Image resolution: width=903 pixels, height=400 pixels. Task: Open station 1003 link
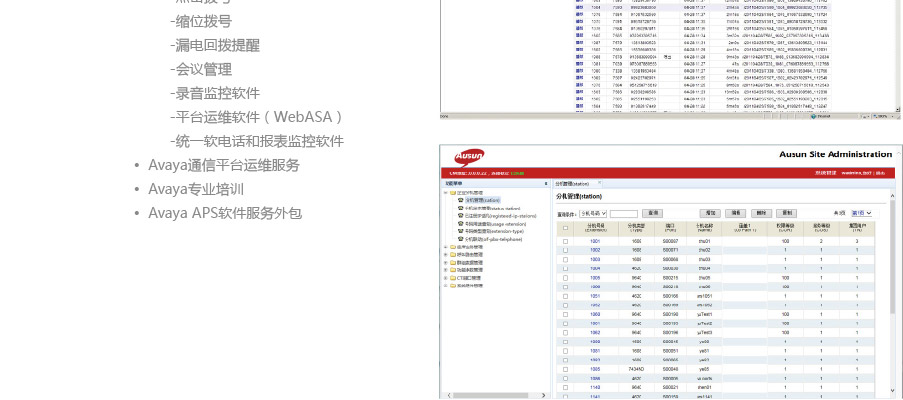[x=595, y=259]
